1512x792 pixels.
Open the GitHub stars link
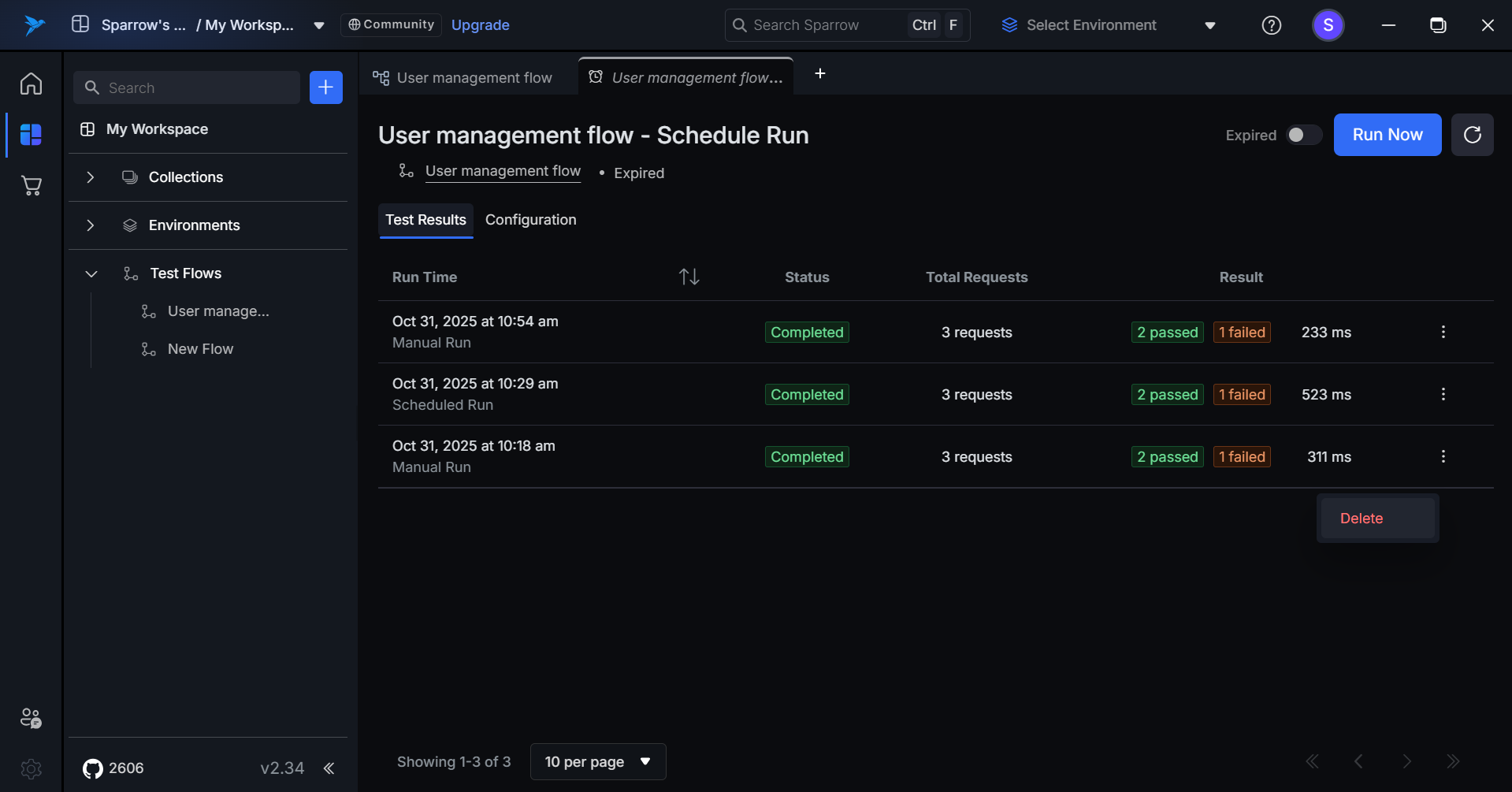pos(113,768)
